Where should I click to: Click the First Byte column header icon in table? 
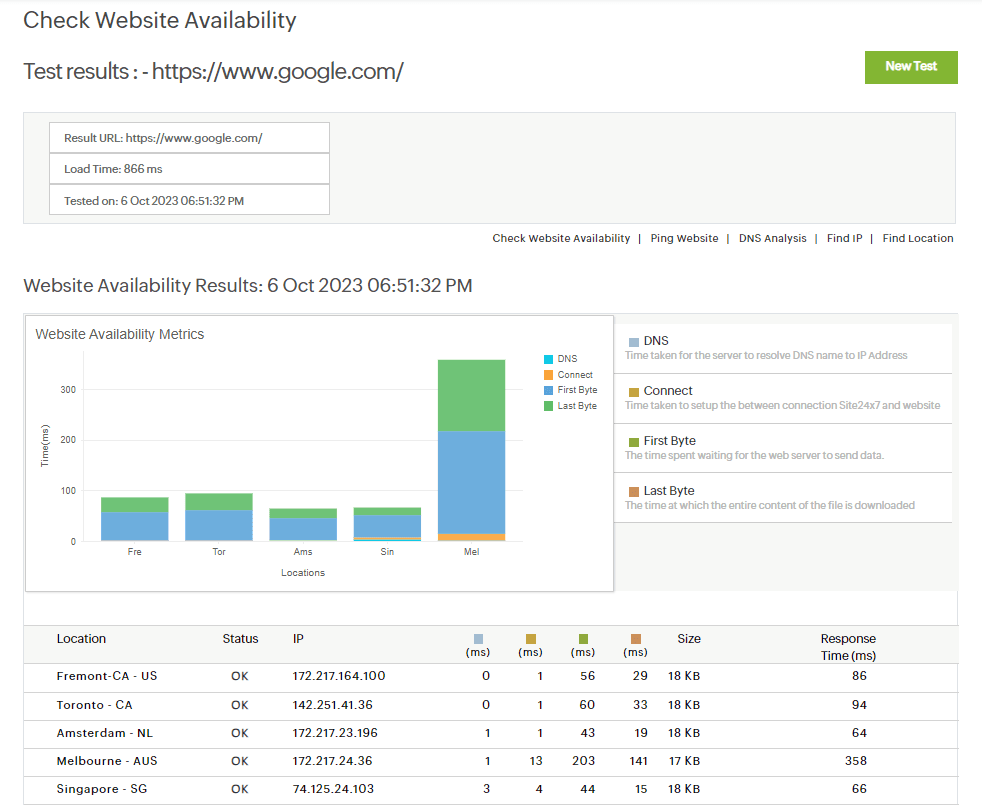point(584,639)
